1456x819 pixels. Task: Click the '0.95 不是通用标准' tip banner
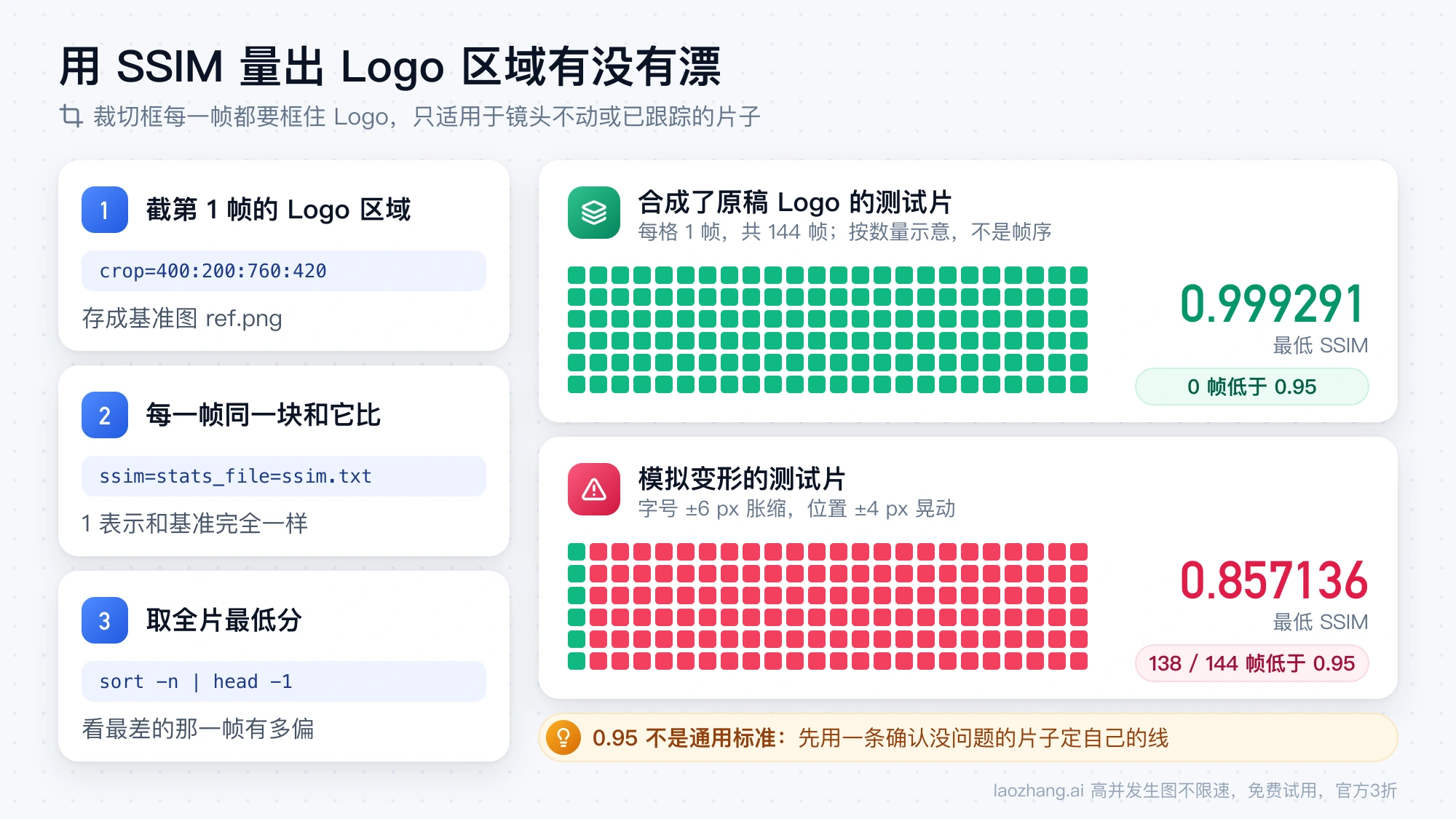[968, 737]
